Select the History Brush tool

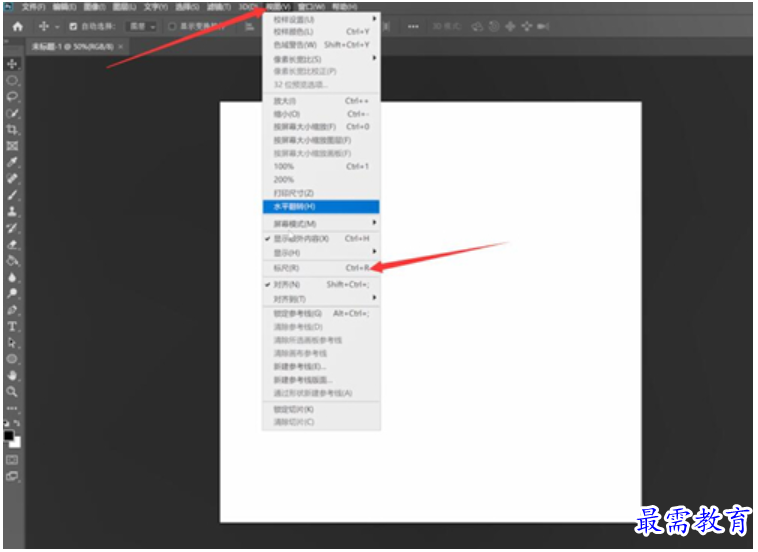[12, 228]
